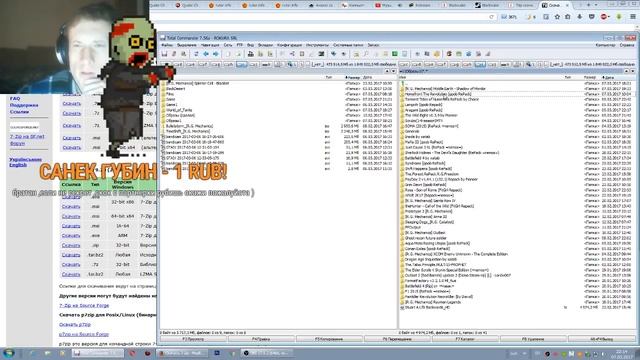Select Ghost recon future soldier folder

click(426, 238)
